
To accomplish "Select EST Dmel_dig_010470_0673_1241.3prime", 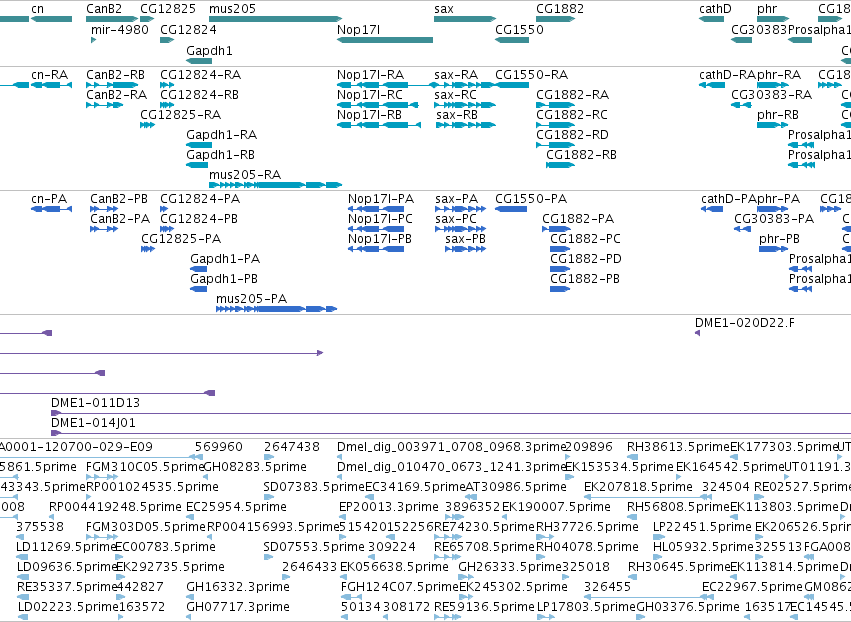I will [451, 467].
